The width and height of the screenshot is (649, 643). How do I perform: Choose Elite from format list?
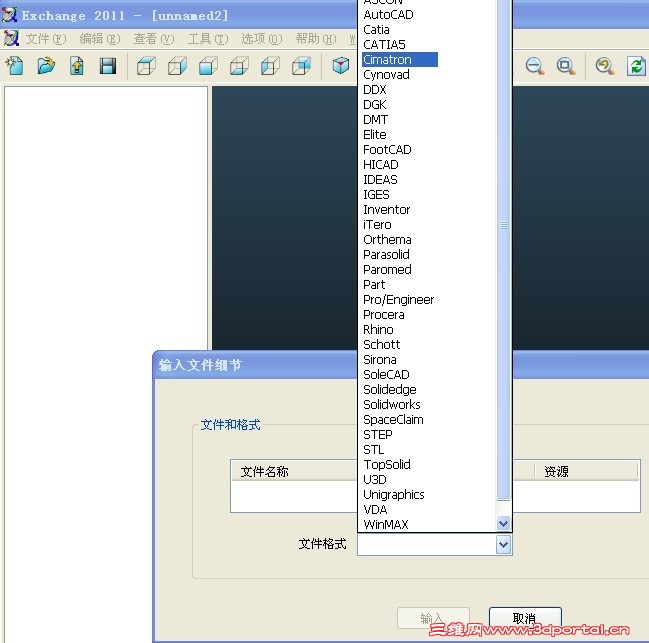tap(375, 134)
